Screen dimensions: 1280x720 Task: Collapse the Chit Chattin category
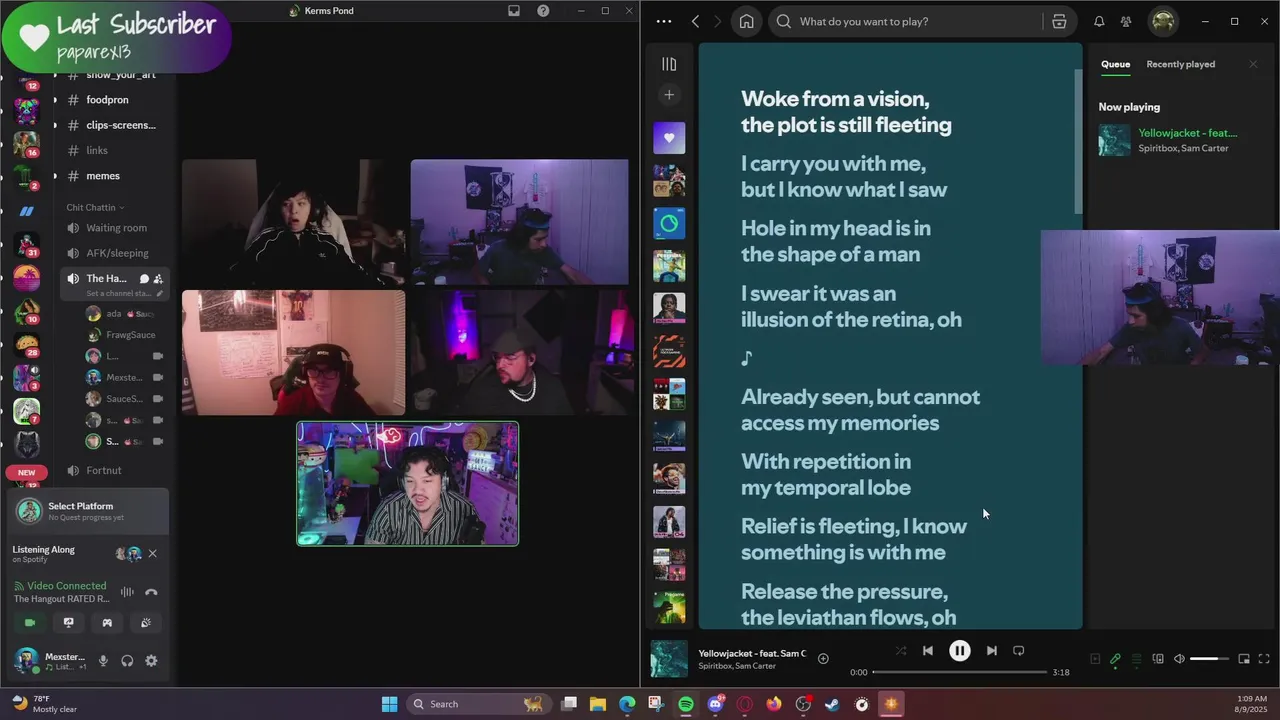click(x=95, y=207)
